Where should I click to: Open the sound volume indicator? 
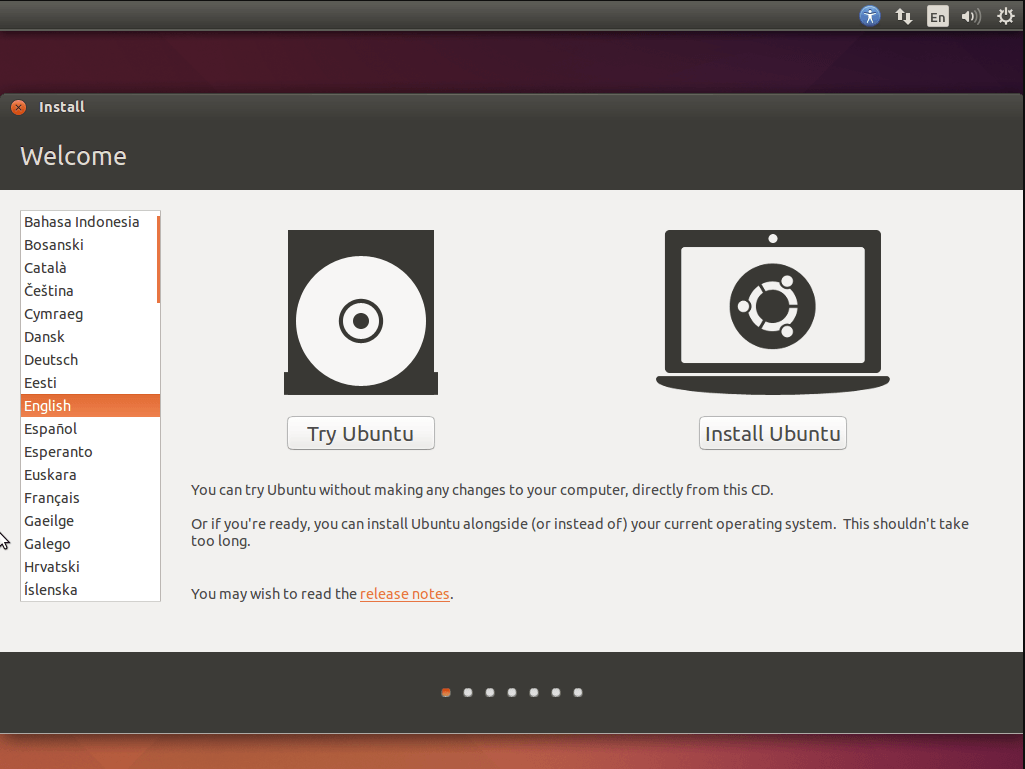tap(971, 16)
